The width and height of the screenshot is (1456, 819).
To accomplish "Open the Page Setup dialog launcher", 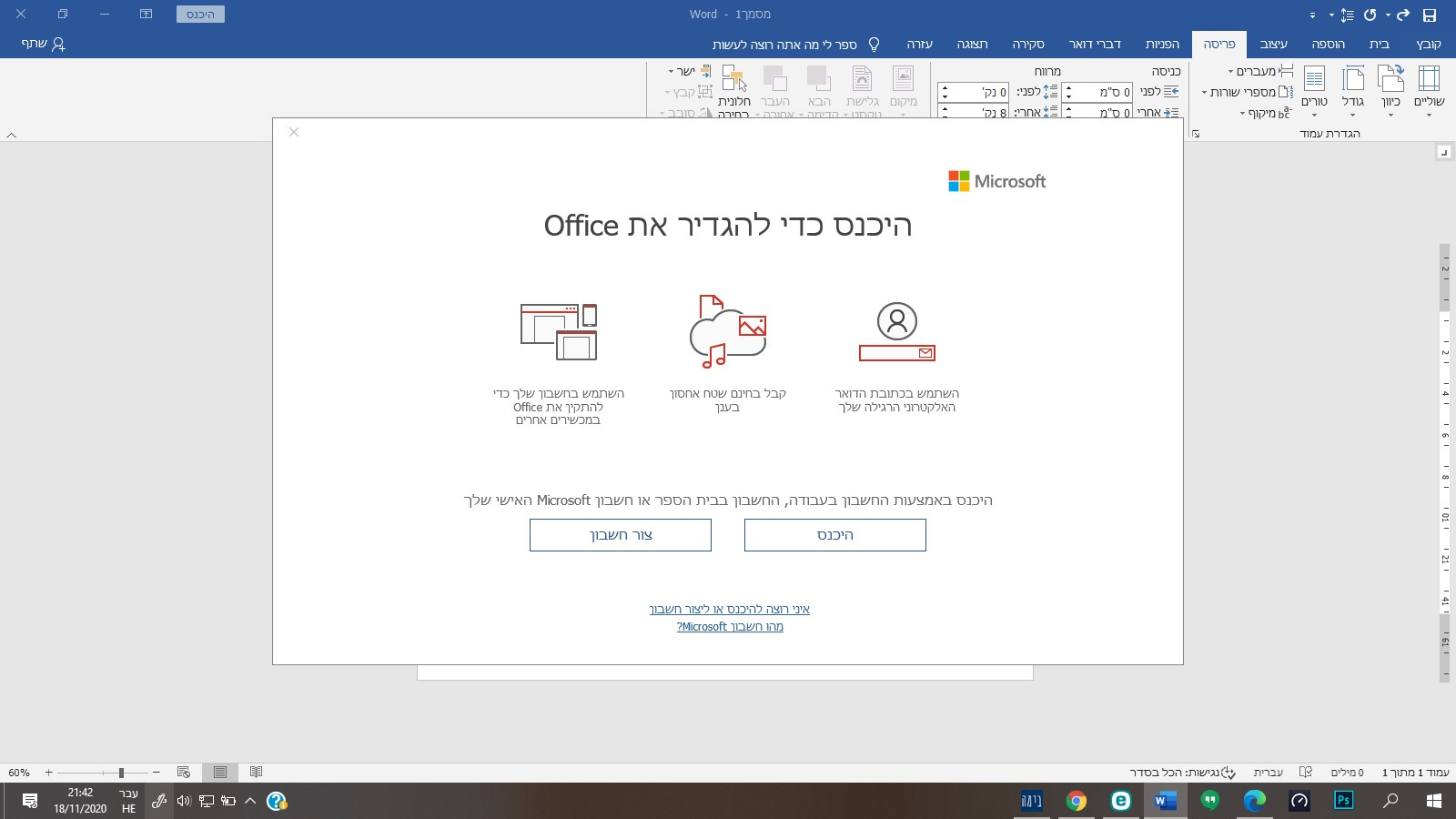I will [x=1196, y=134].
